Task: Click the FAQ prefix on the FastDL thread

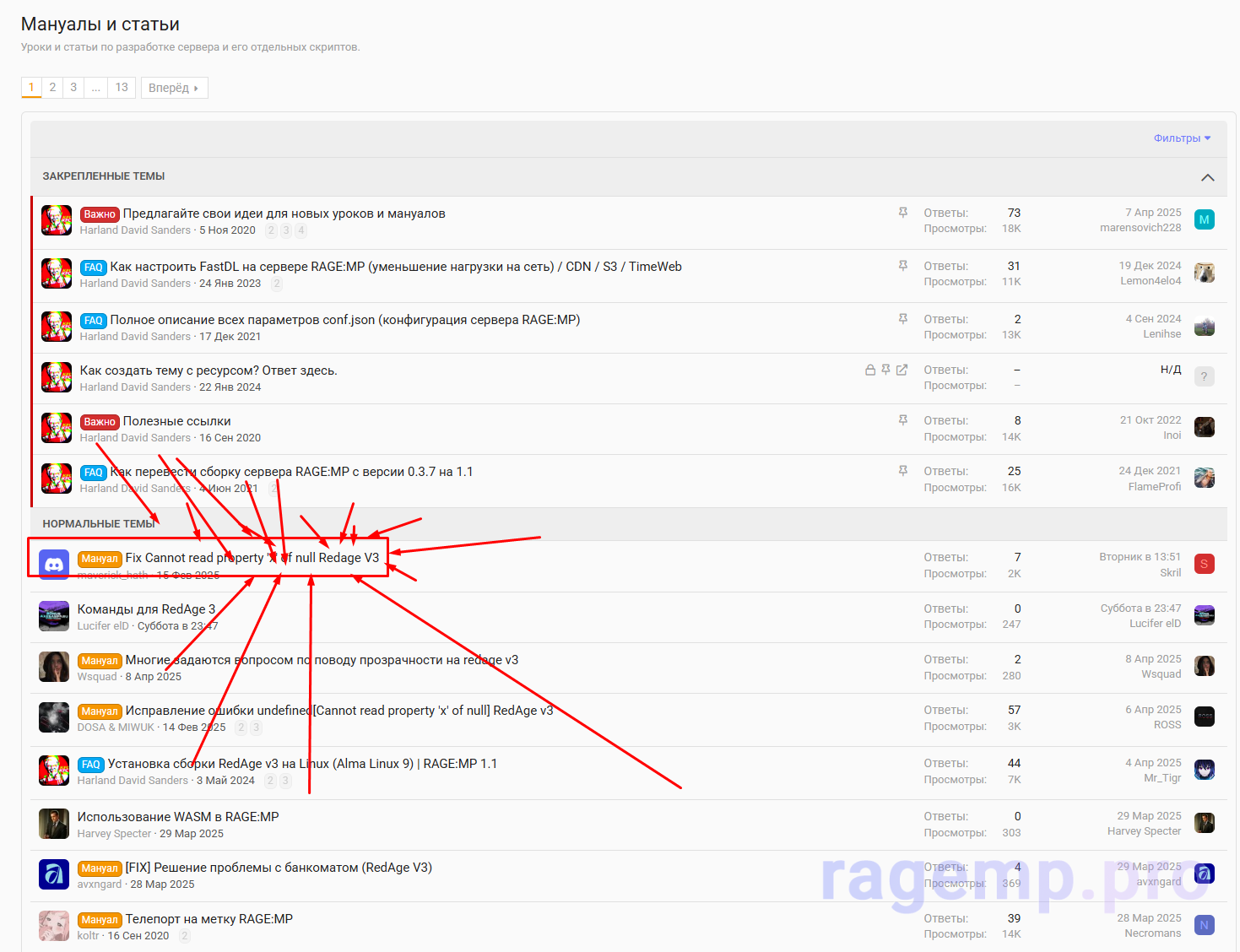Action: pyautogui.click(x=93, y=268)
